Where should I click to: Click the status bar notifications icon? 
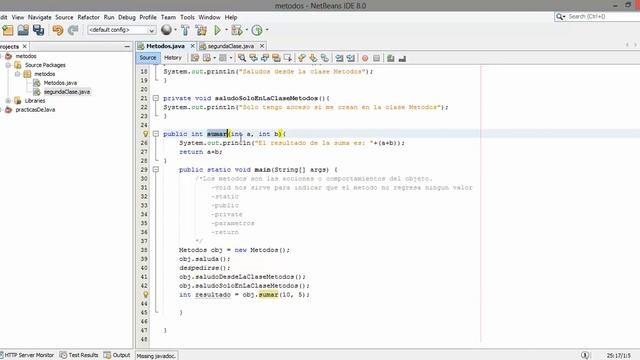pos(585,355)
